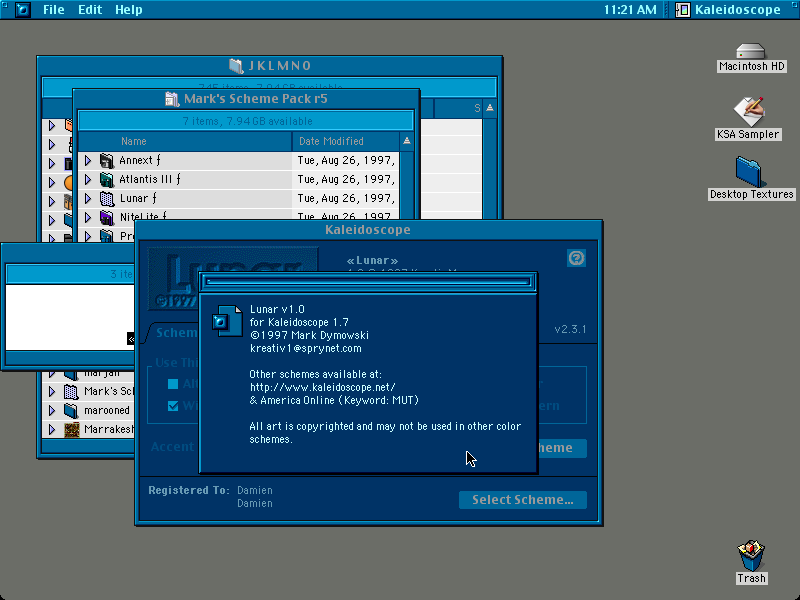This screenshot has height=600, width=800.
Task: Open the Edit menu
Action: (90, 10)
